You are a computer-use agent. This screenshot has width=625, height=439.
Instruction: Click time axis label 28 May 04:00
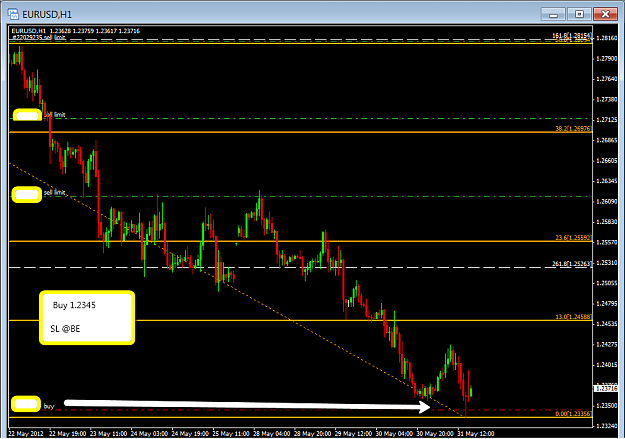272,433
